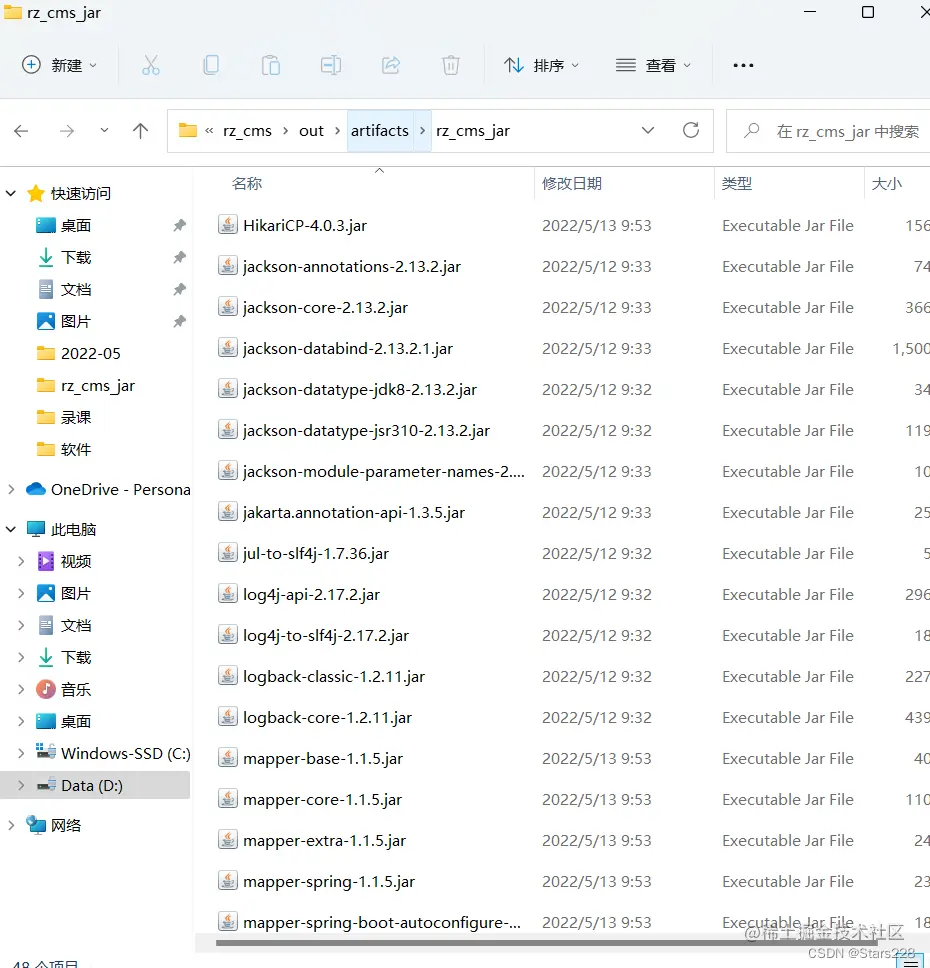Open 图片 in quick access
930x968 pixels.
pos(76,322)
